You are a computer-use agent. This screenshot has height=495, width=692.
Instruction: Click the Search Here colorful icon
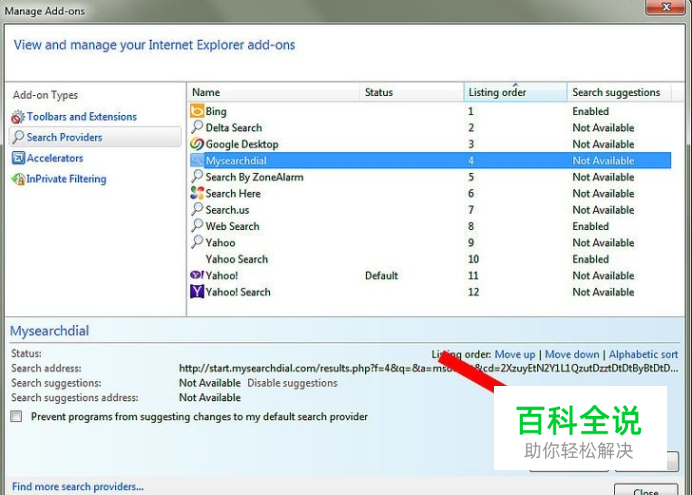coord(197,193)
